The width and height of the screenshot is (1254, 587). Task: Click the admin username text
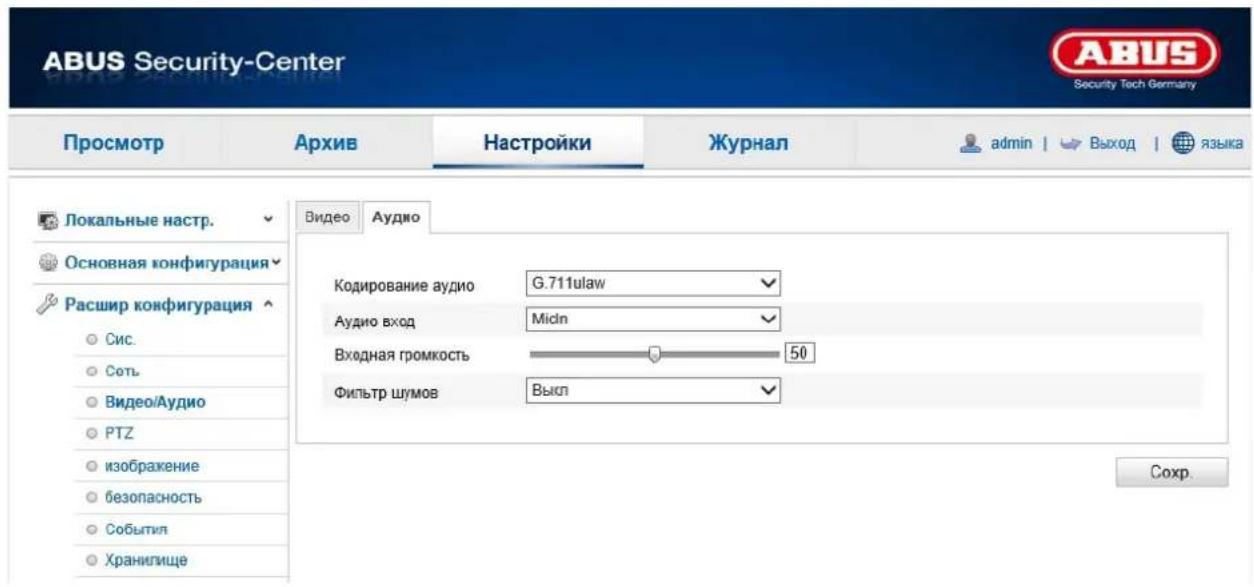pyautogui.click(x=1012, y=144)
